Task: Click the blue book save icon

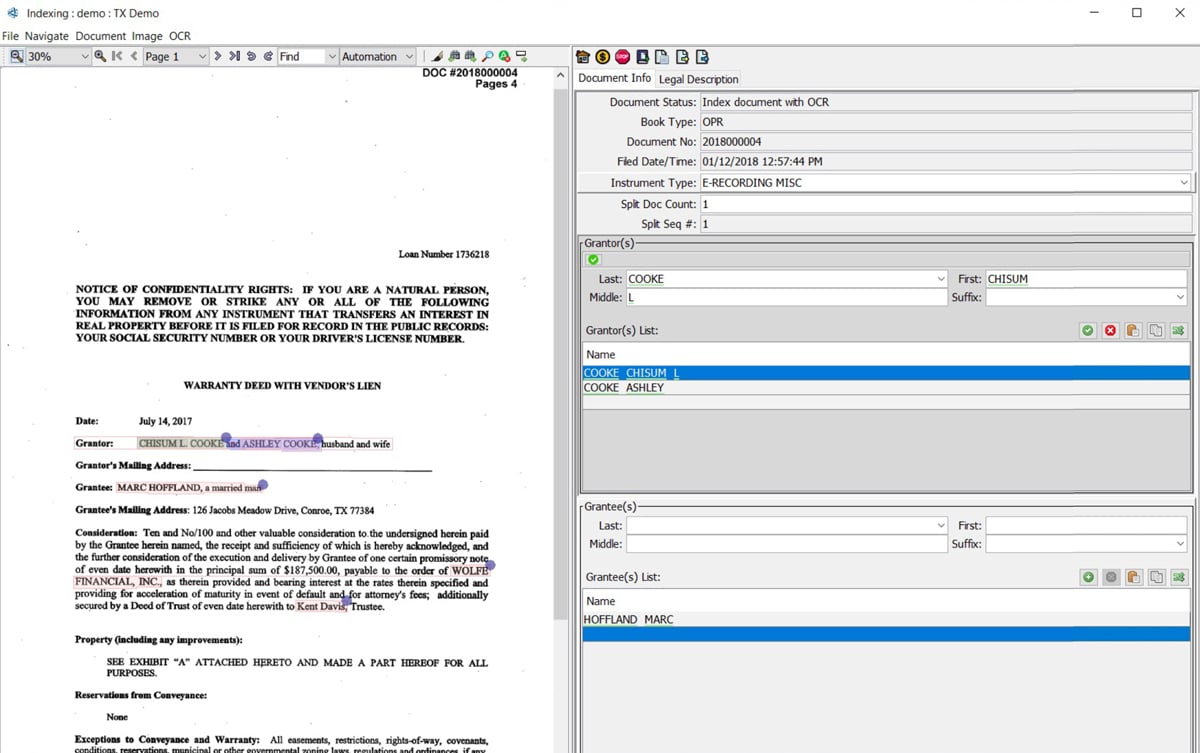Action: [x=643, y=57]
